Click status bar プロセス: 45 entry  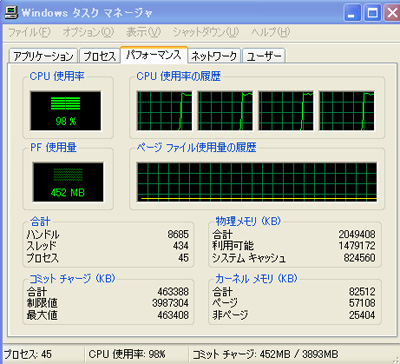tap(28, 354)
